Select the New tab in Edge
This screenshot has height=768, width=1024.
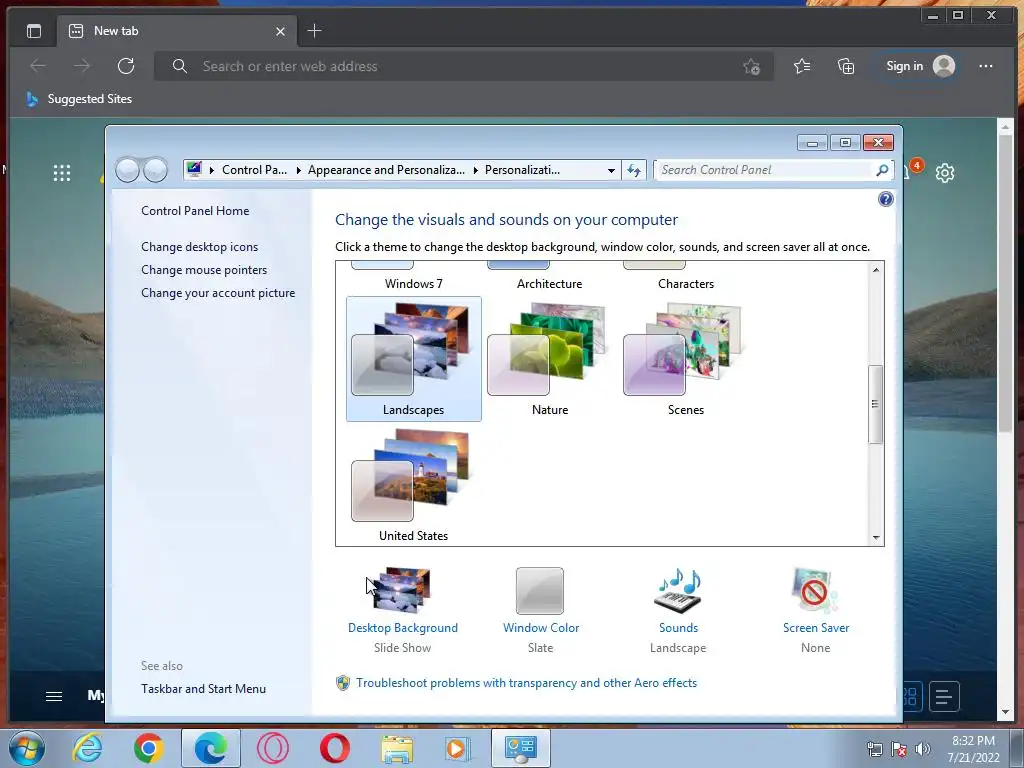coord(177,31)
